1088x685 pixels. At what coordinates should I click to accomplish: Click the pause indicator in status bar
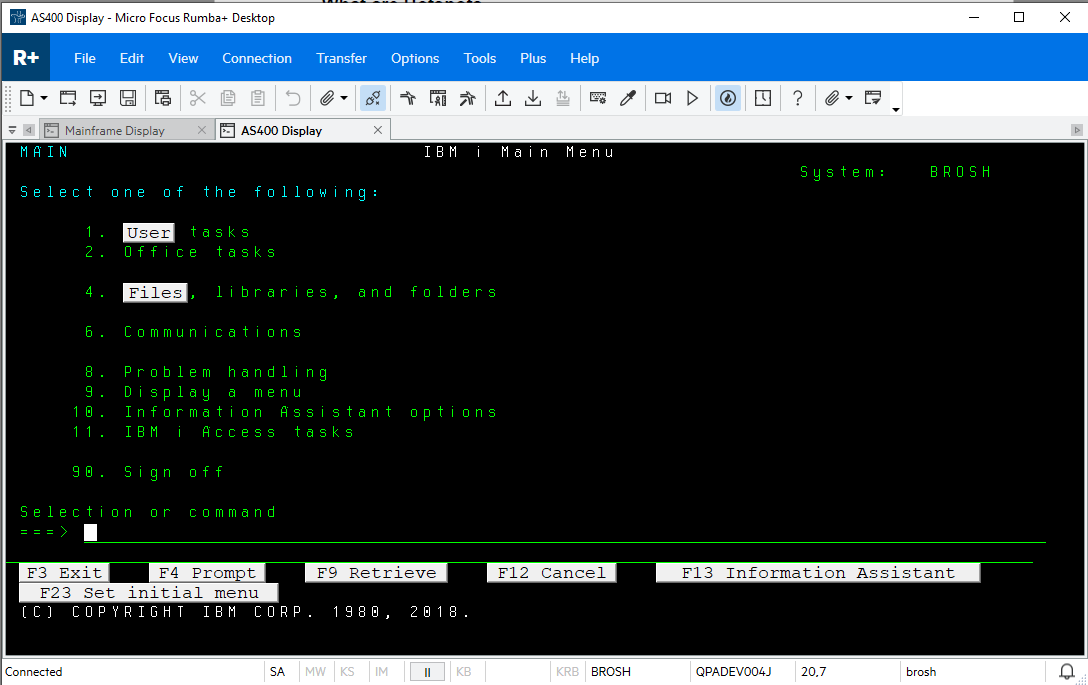(x=427, y=672)
